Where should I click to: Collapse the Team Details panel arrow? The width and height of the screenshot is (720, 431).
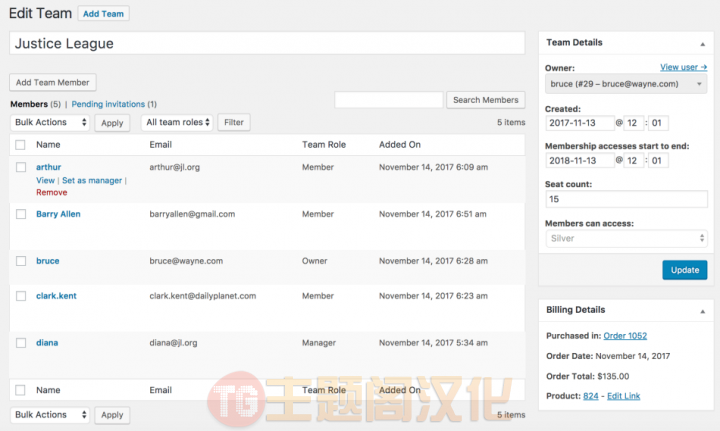coord(703,44)
